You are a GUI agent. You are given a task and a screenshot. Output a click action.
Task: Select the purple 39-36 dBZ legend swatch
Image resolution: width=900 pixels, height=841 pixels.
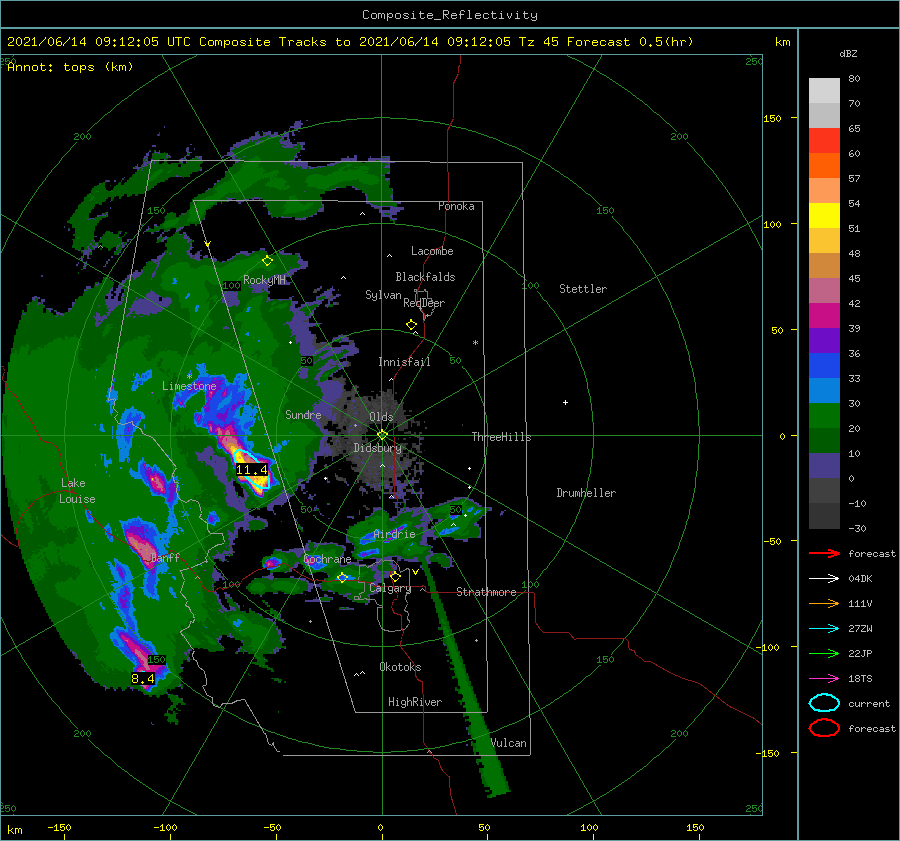coord(824,341)
